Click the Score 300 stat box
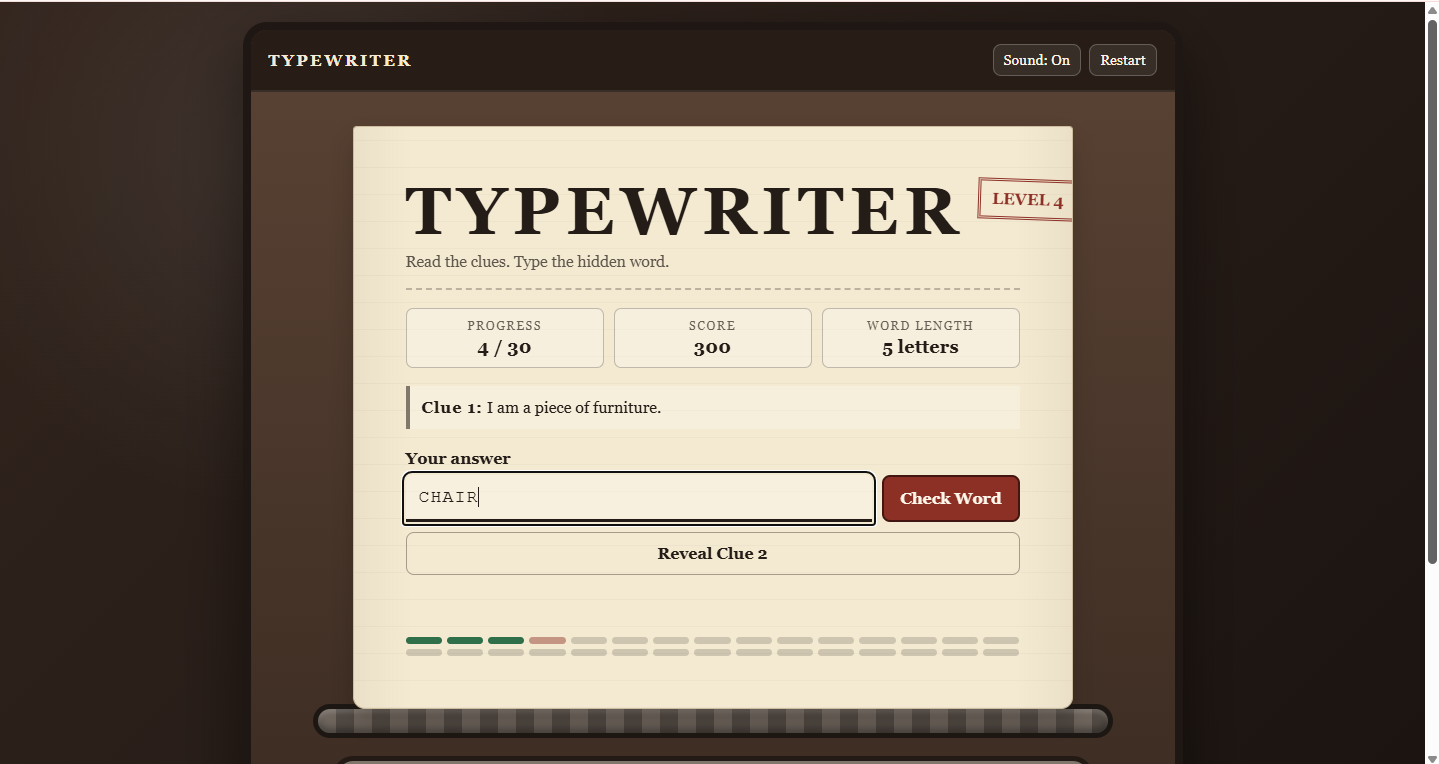1439x764 pixels. point(713,338)
